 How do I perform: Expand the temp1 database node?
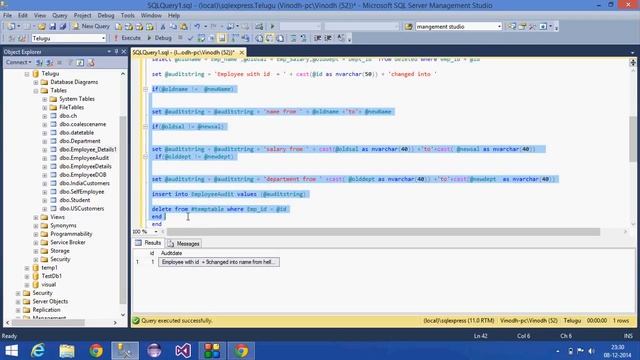pyautogui.click(x=27, y=268)
